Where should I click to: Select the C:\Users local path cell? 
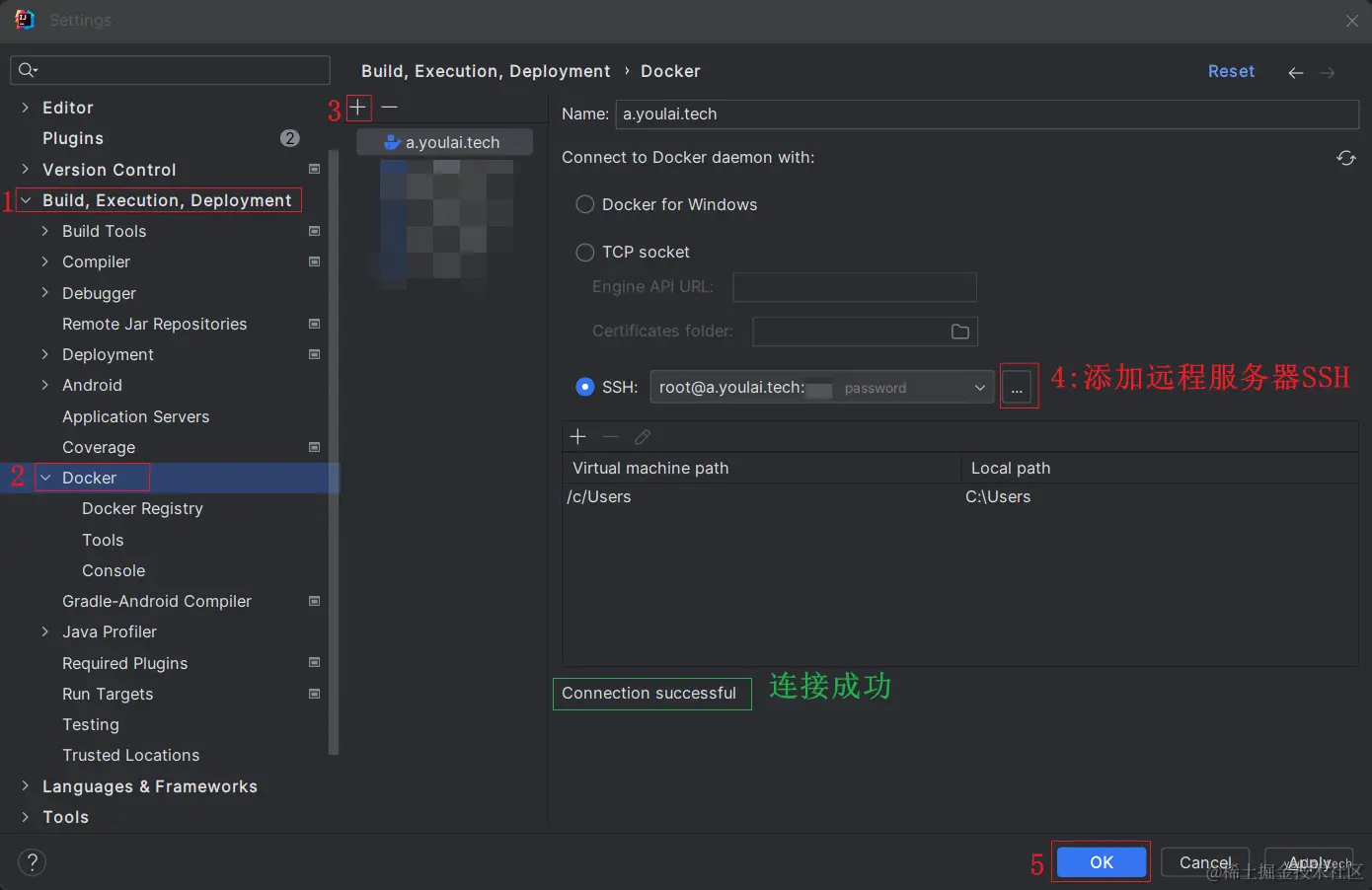pos(1160,497)
